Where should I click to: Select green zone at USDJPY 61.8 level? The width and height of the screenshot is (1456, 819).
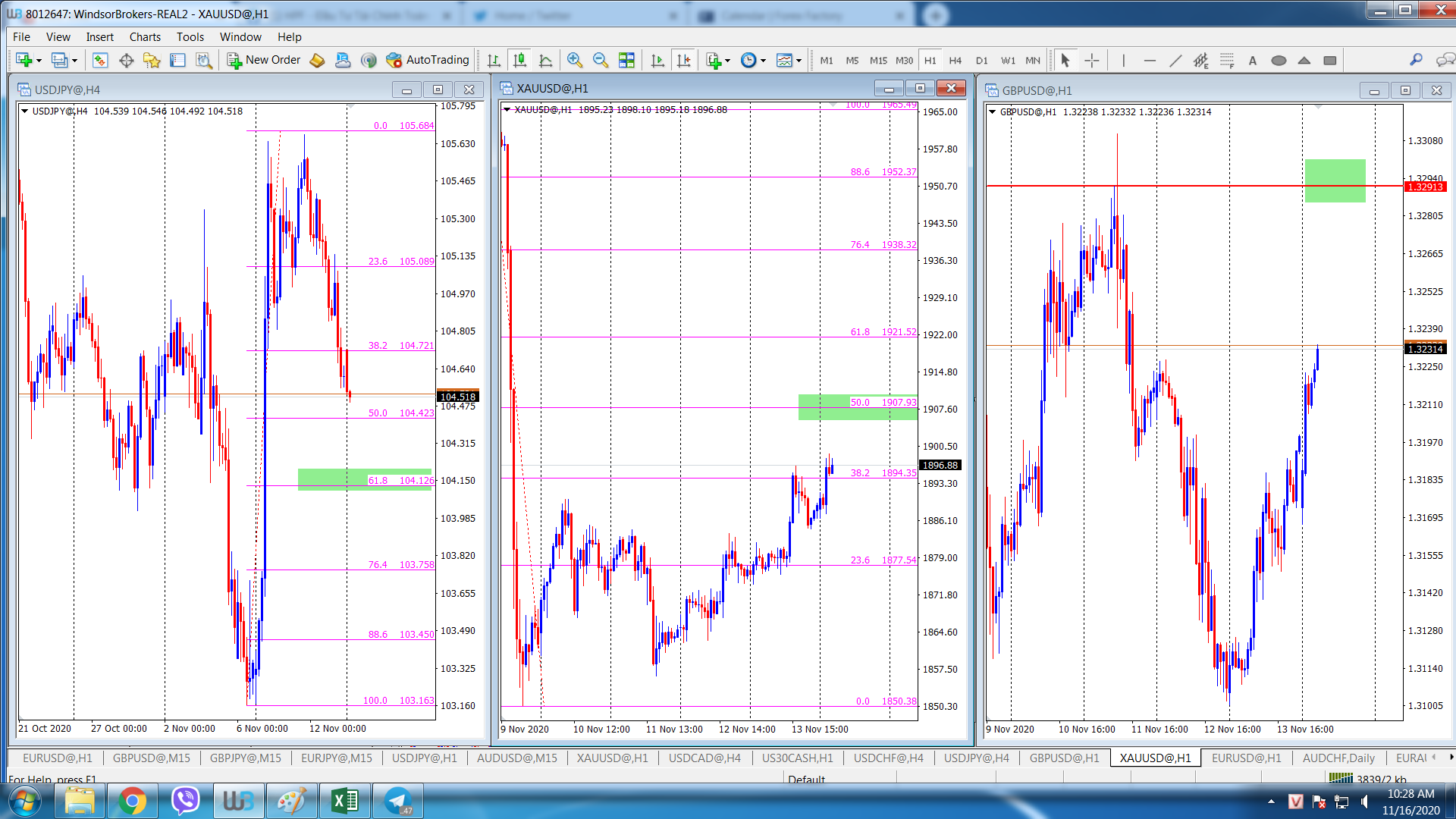click(365, 479)
